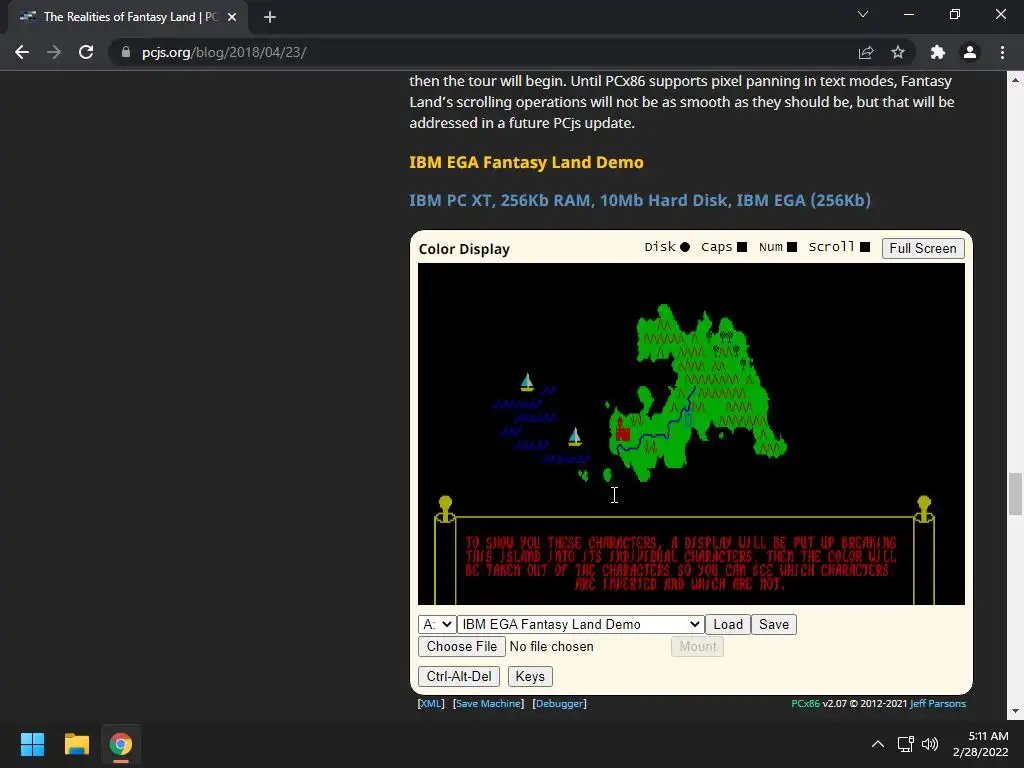Send Ctrl-Alt-Del to the machine
The image size is (1024, 768).
pos(459,677)
